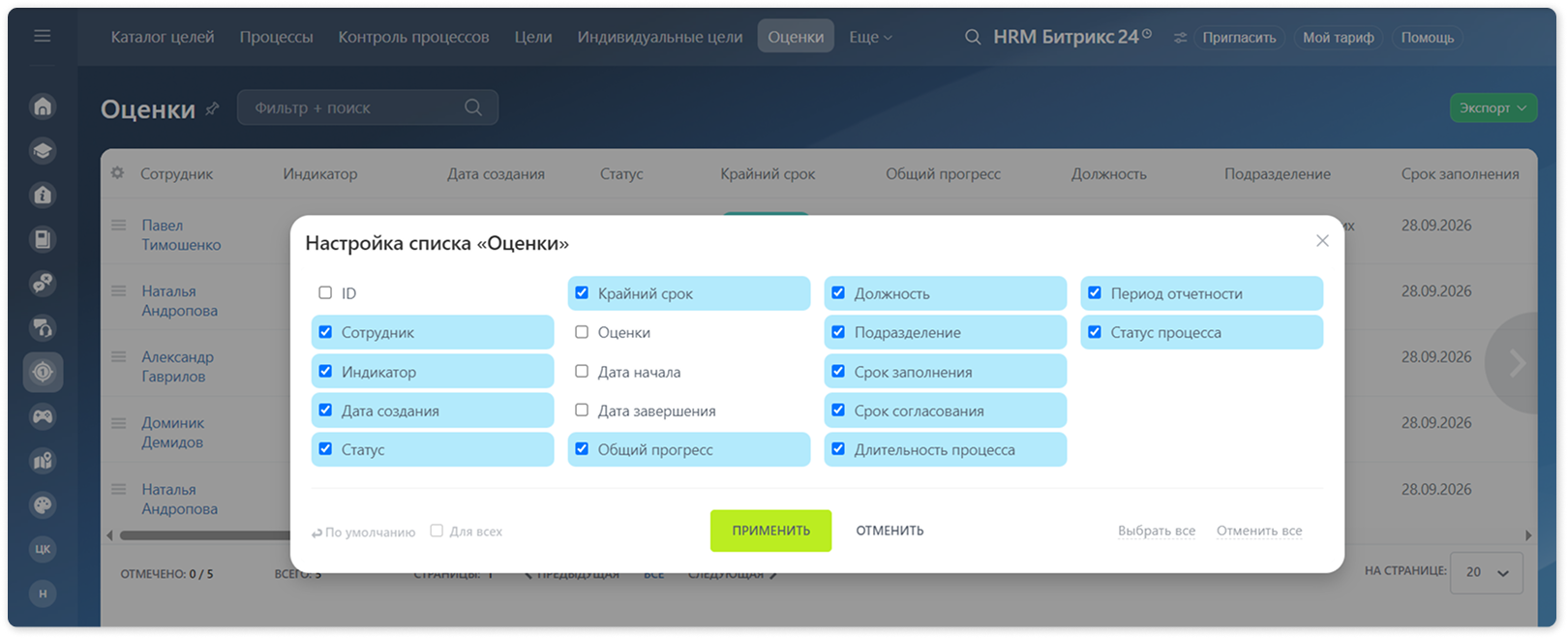Check the Дата начала checkbox
The width and height of the screenshot is (1568, 639).
582,371
